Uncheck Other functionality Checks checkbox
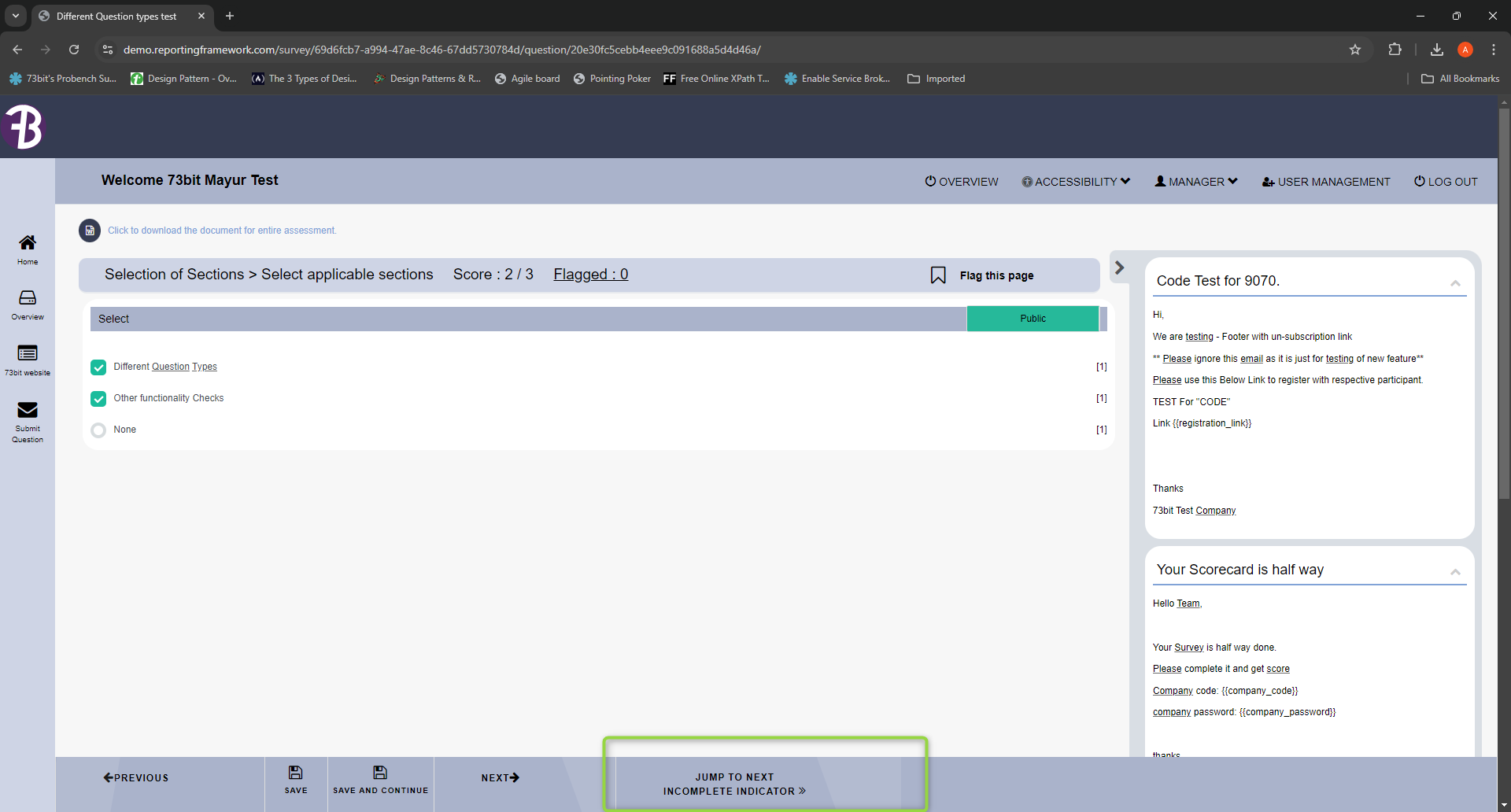Image resolution: width=1511 pixels, height=812 pixels. pyautogui.click(x=98, y=399)
